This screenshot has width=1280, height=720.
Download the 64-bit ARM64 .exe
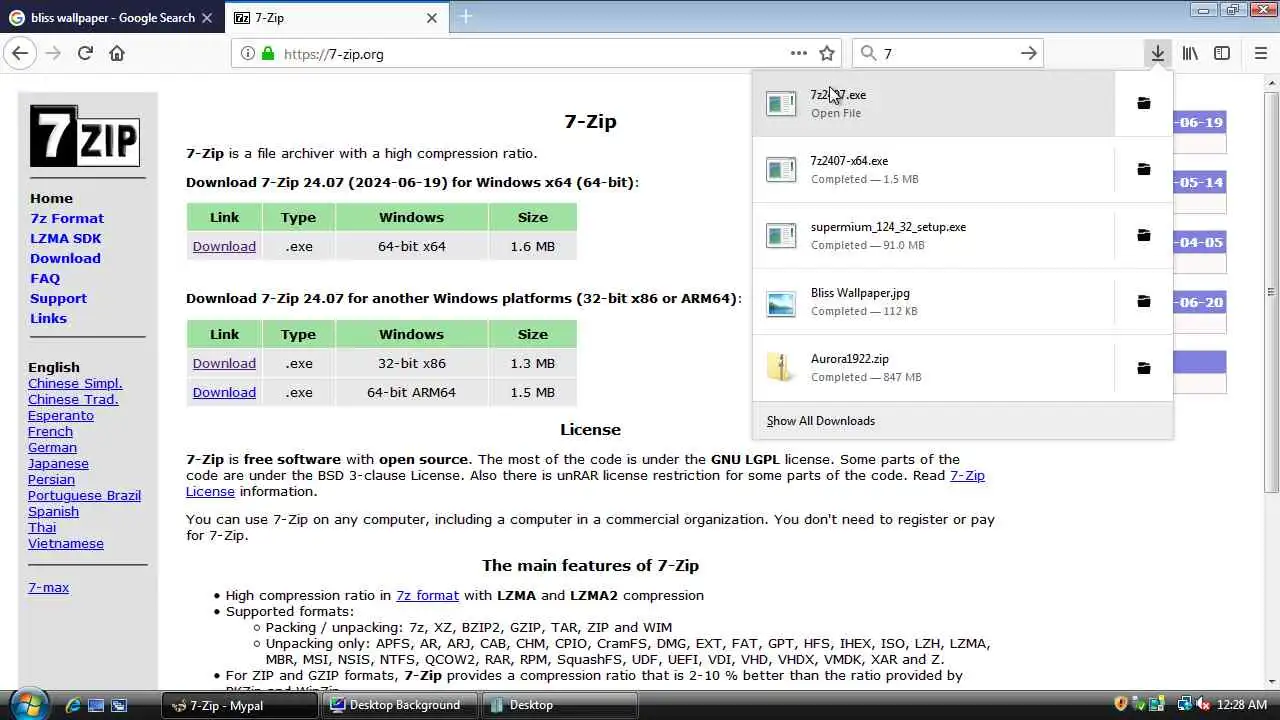[x=224, y=392]
